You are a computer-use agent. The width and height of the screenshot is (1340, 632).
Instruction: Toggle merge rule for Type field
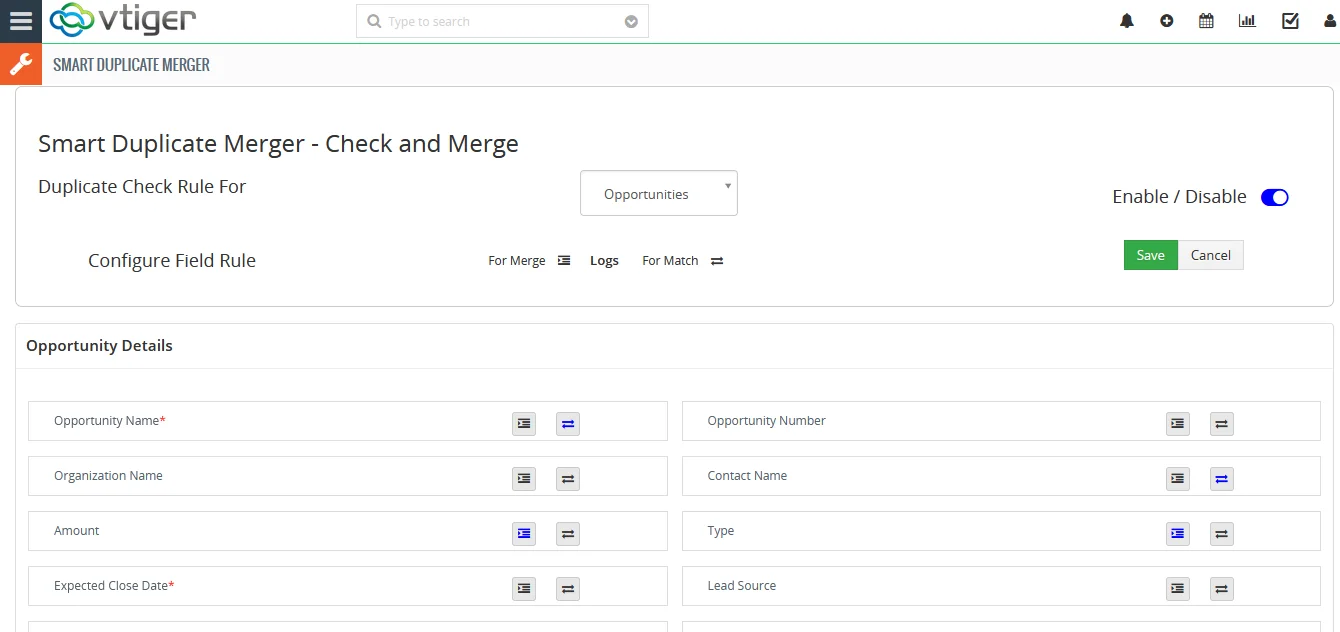click(x=1178, y=533)
